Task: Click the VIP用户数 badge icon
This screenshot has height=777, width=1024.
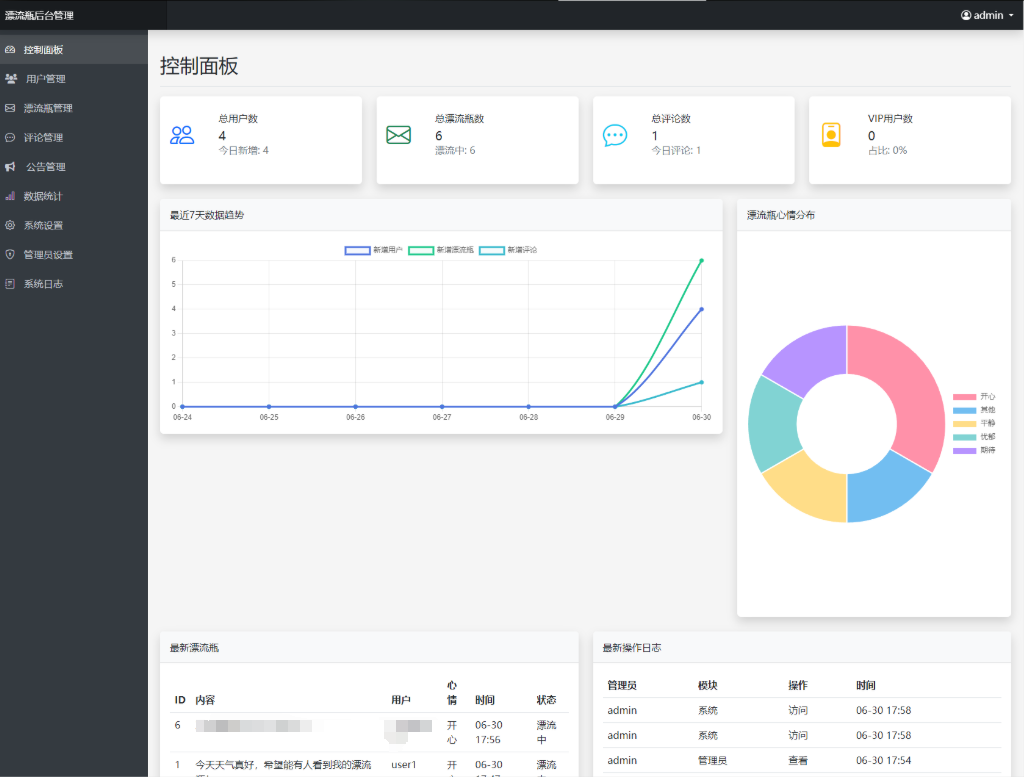Action: 831,135
